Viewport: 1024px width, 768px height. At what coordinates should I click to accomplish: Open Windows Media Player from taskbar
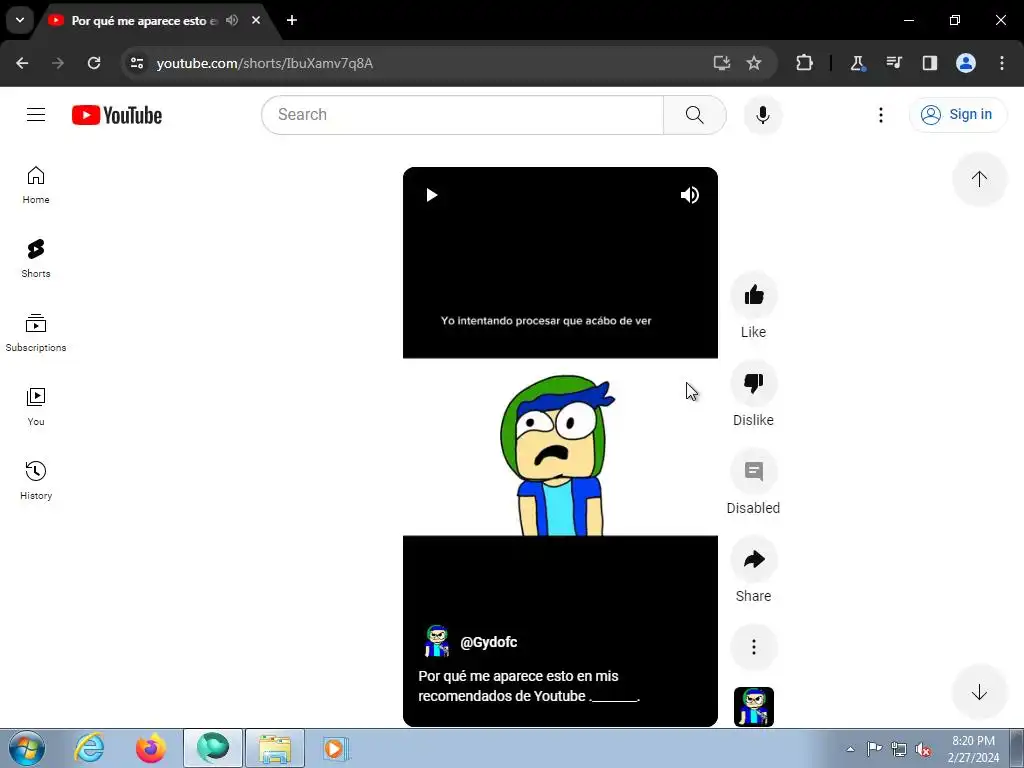pyautogui.click(x=336, y=748)
